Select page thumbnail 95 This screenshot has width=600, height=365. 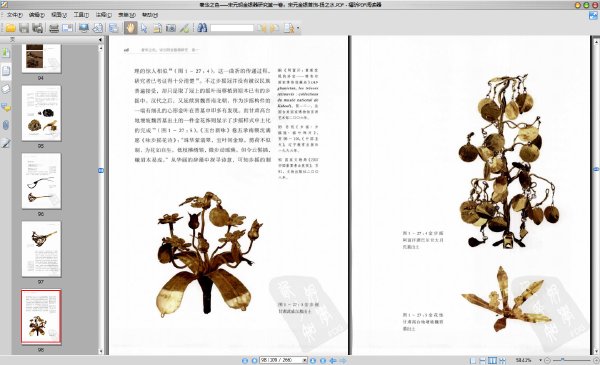(41, 113)
